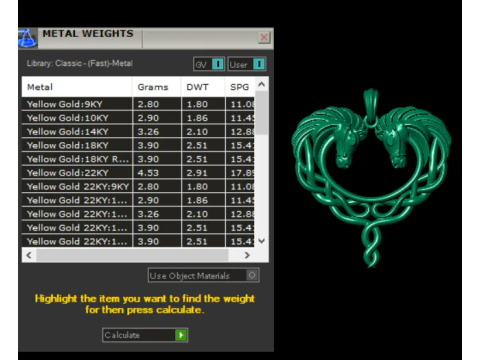
Task: Select the Yellow Gold:22KY row
Action: coord(138,173)
